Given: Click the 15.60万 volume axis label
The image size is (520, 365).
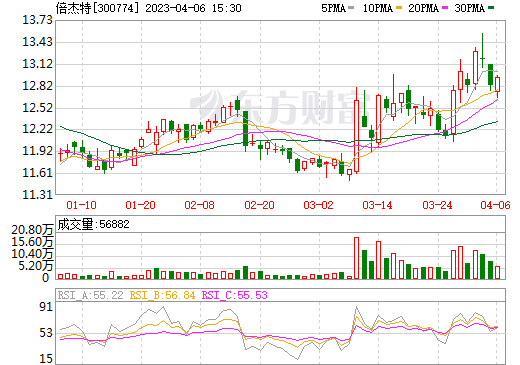Looking at the screenshot, I should [x=32, y=242].
